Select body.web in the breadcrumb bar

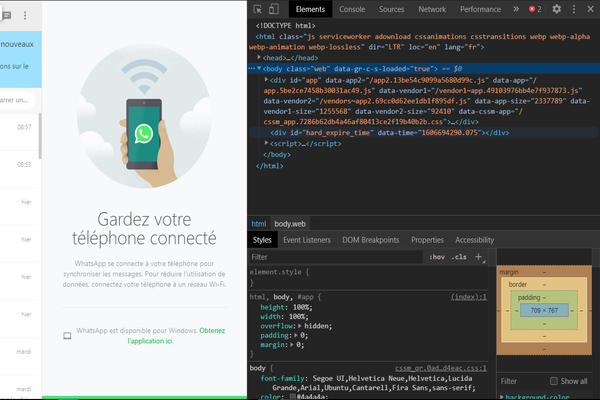290,224
